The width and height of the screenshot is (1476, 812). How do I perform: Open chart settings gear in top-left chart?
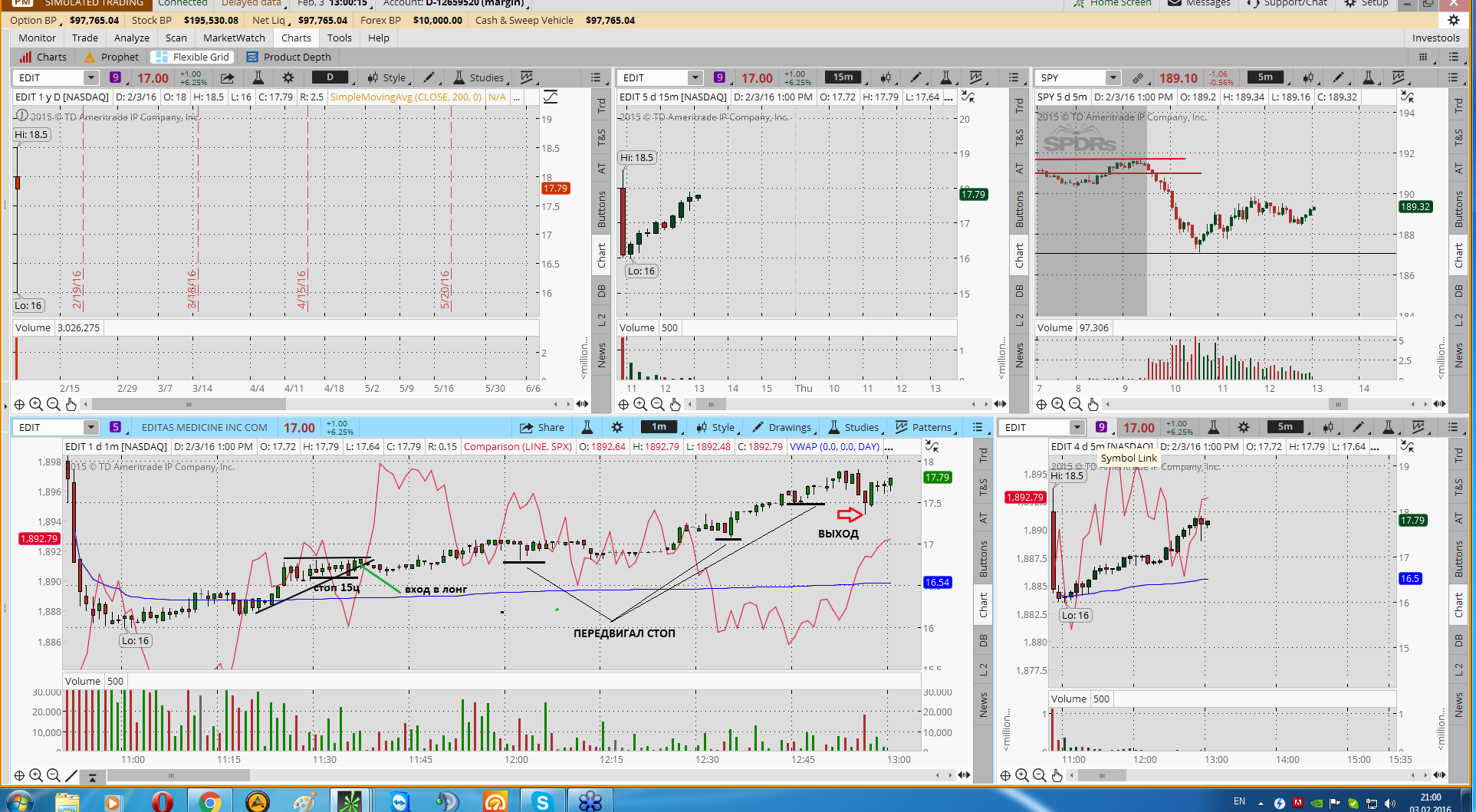pos(288,77)
